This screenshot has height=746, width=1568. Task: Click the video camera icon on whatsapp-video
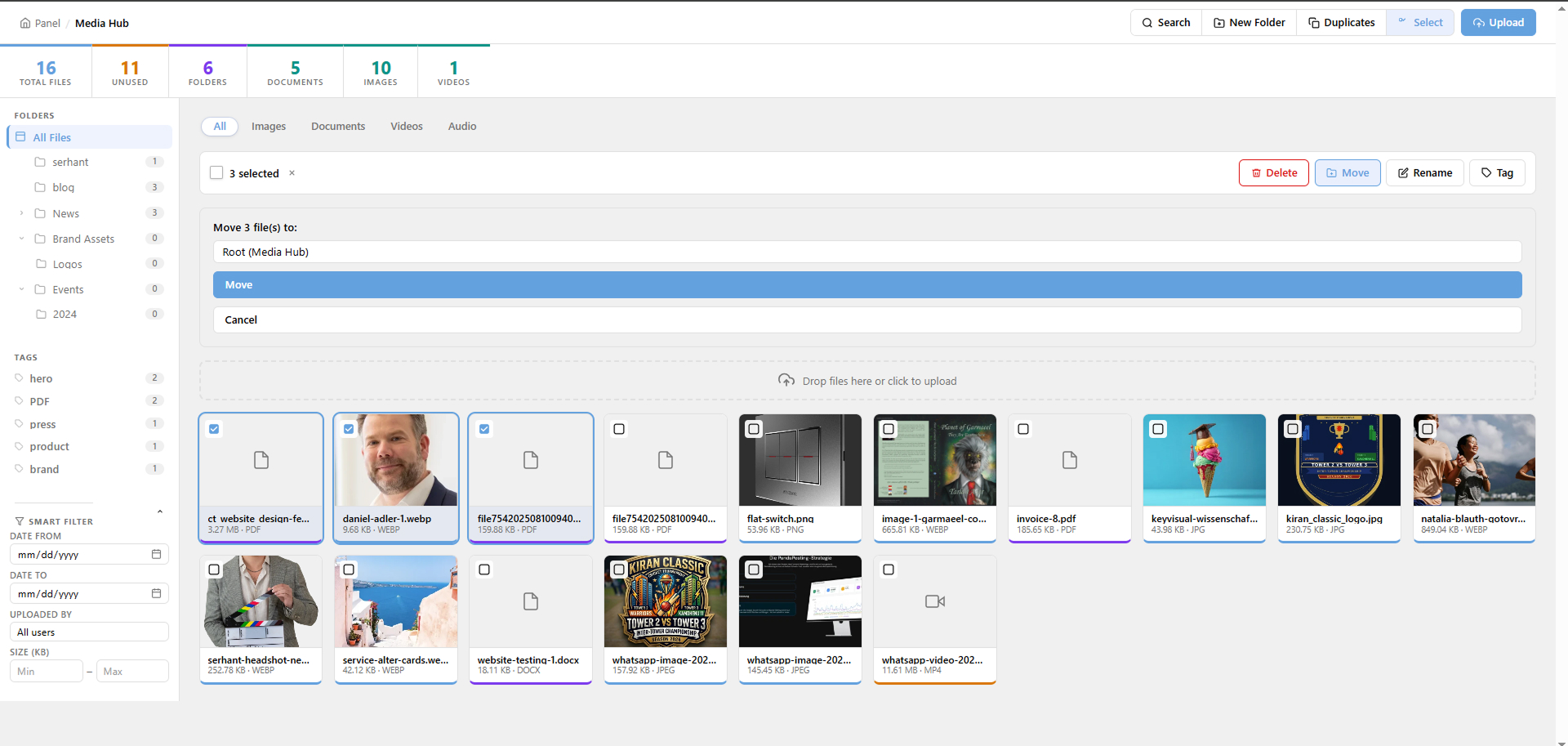[x=935, y=601]
